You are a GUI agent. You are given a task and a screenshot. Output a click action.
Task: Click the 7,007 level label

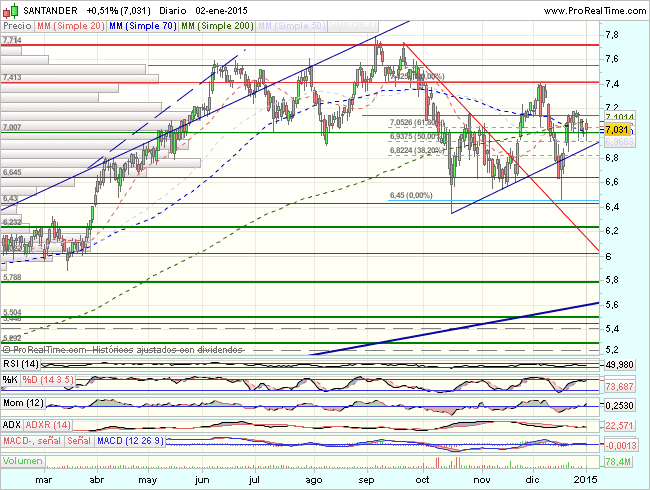12,127
